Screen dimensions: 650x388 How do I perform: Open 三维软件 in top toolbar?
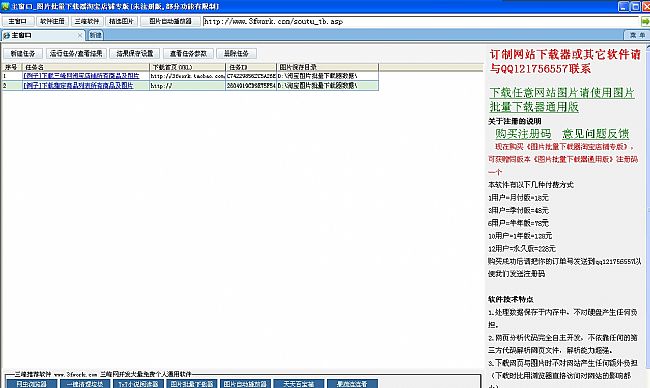(x=87, y=21)
